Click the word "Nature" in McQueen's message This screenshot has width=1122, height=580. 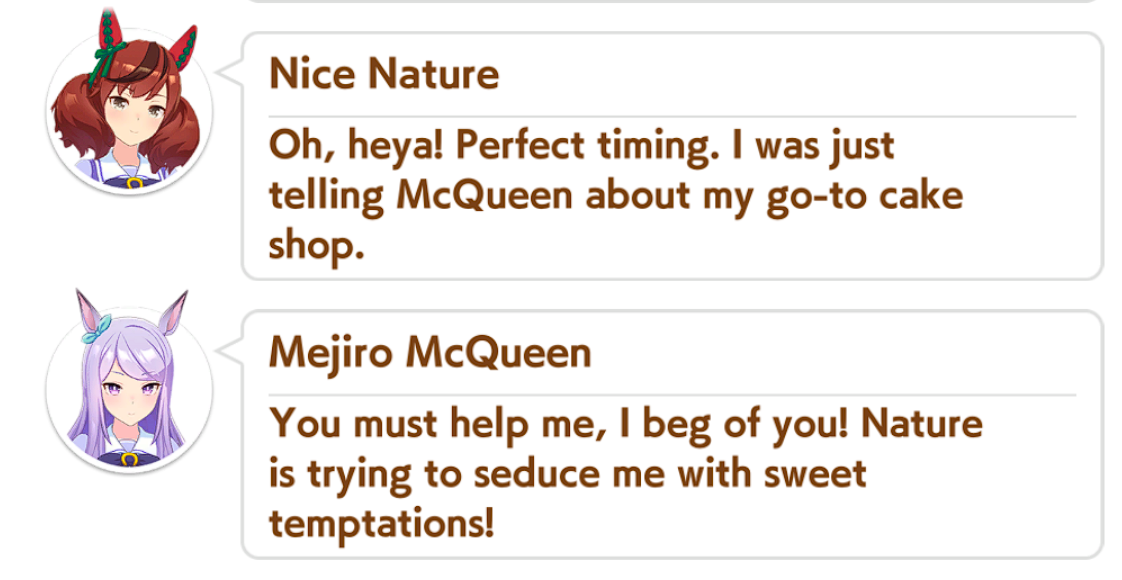tap(922, 423)
